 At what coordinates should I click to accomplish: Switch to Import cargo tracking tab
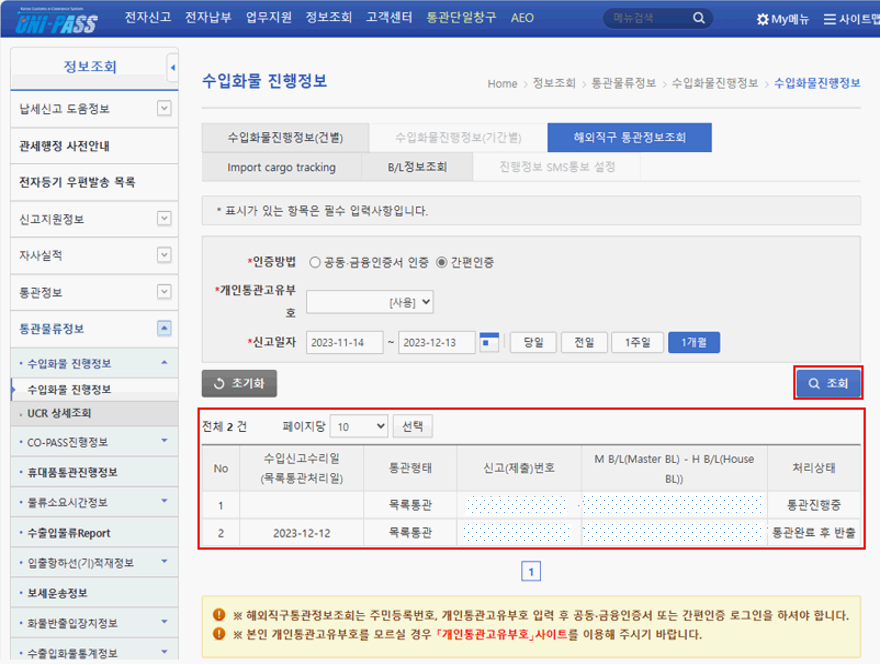(281, 167)
